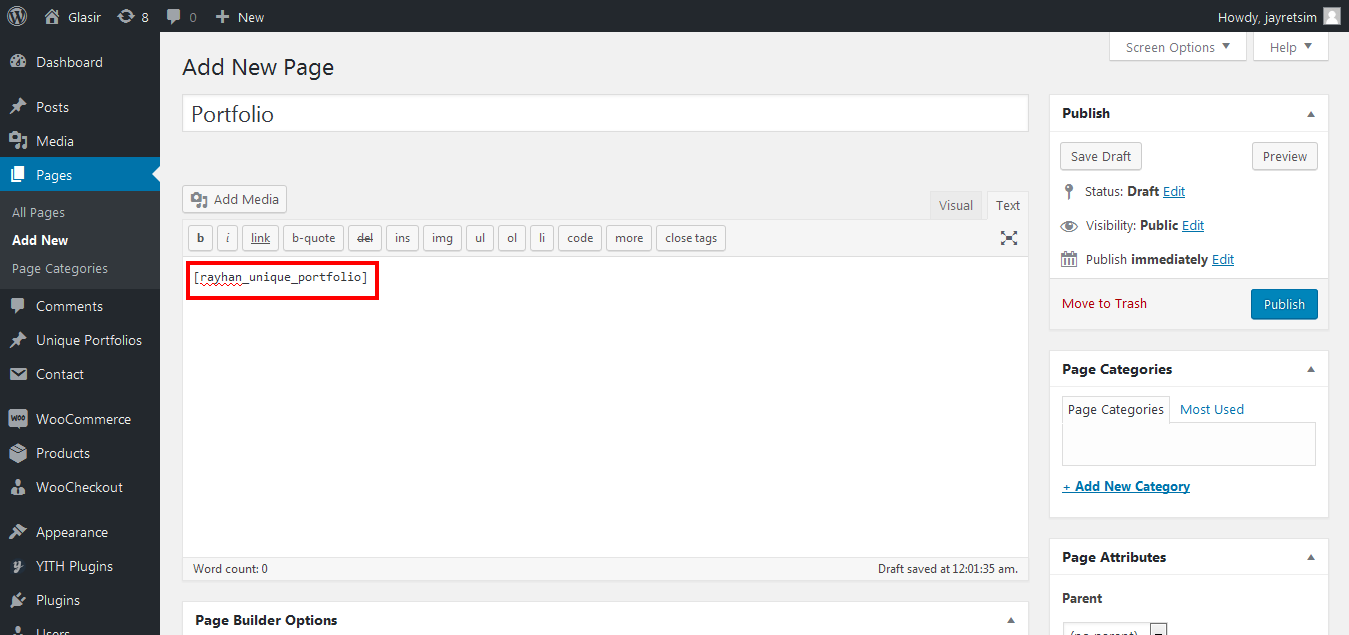Click the more quicktag button
This screenshot has height=635, width=1349.
click(x=629, y=238)
